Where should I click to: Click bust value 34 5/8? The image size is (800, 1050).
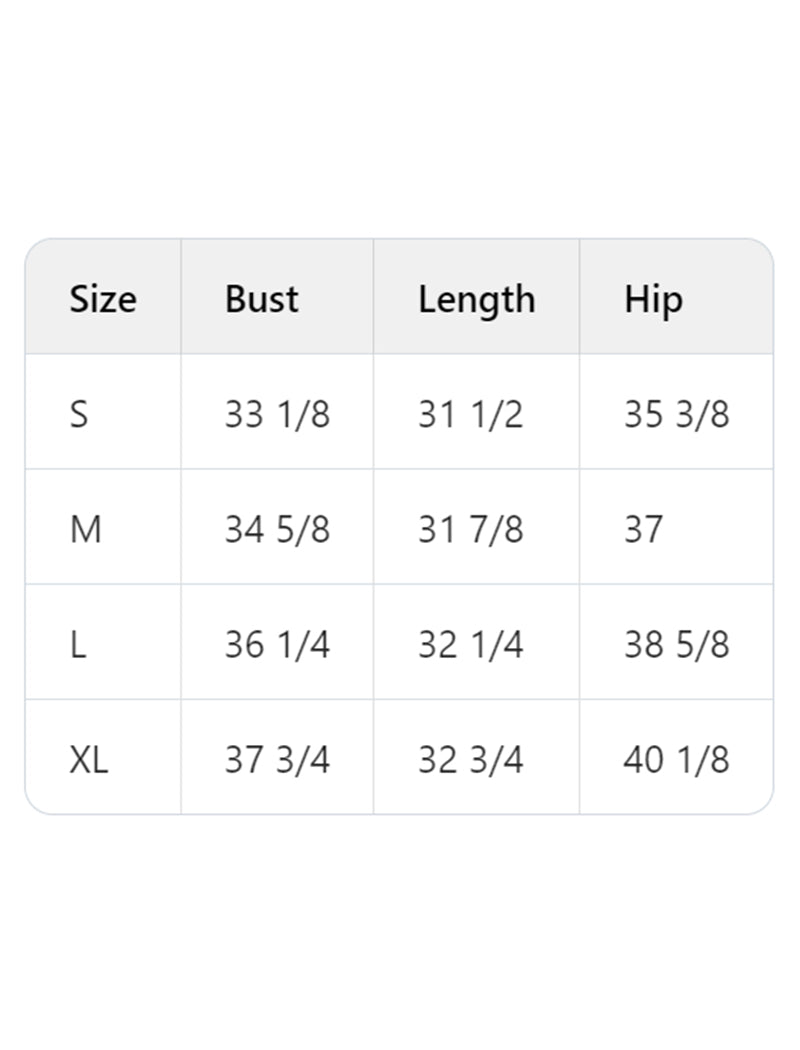[x=277, y=529]
